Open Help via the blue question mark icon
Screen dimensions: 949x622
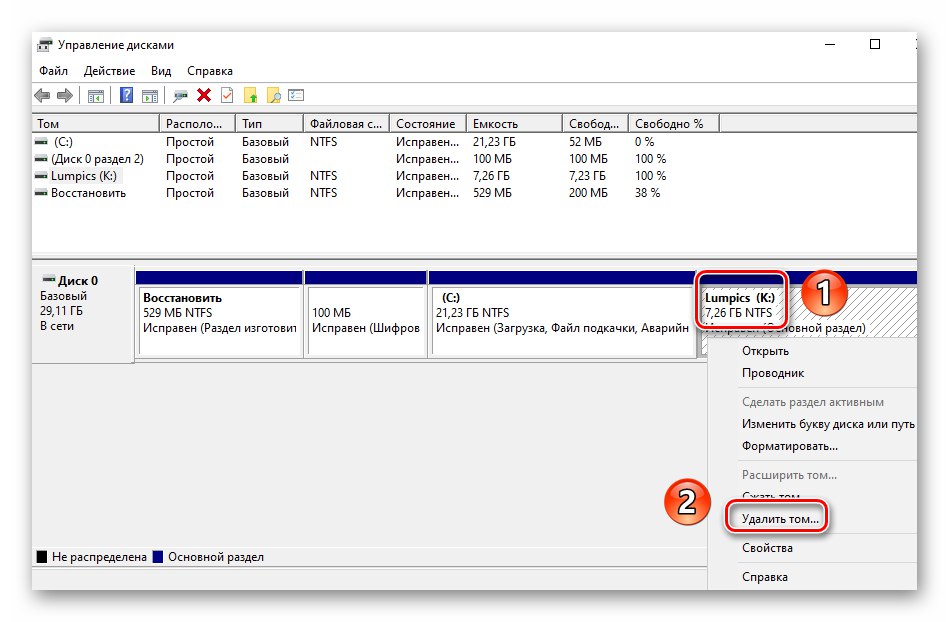point(126,95)
